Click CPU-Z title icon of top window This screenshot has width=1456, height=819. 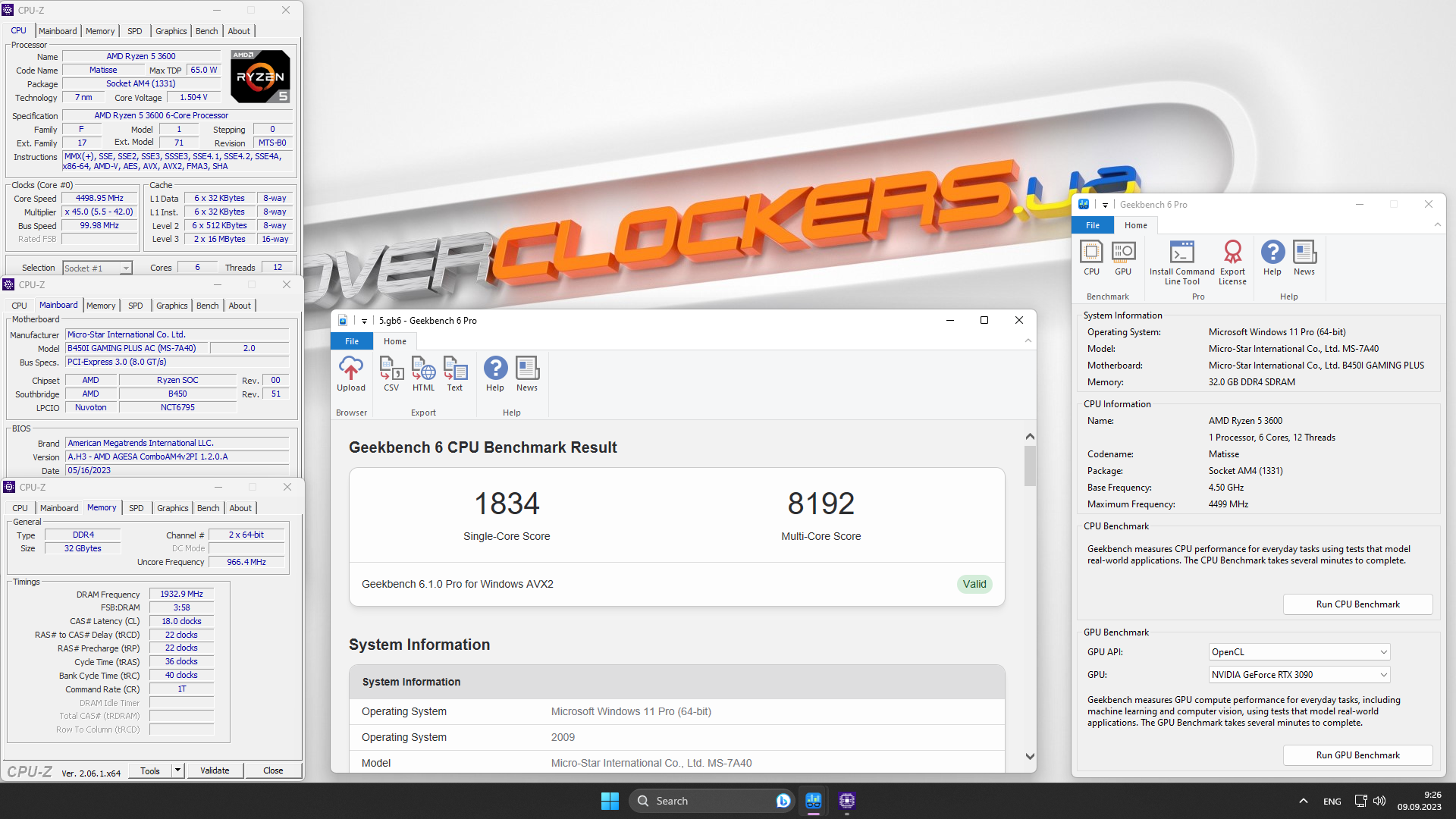[x=8, y=10]
